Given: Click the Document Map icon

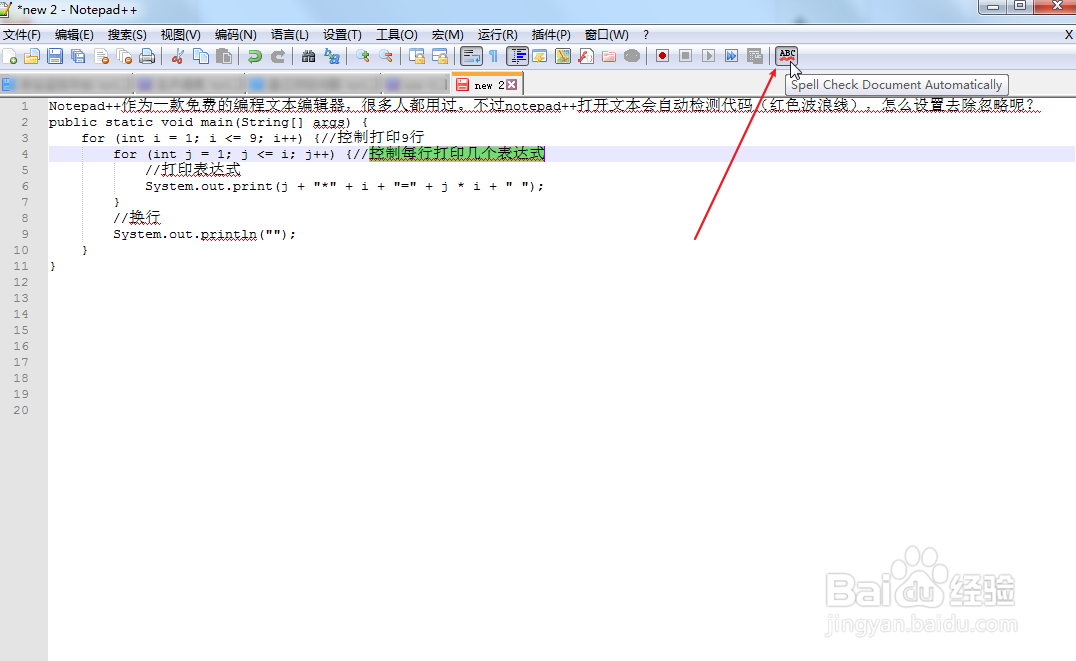Looking at the screenshot, I should pos(563,56).
